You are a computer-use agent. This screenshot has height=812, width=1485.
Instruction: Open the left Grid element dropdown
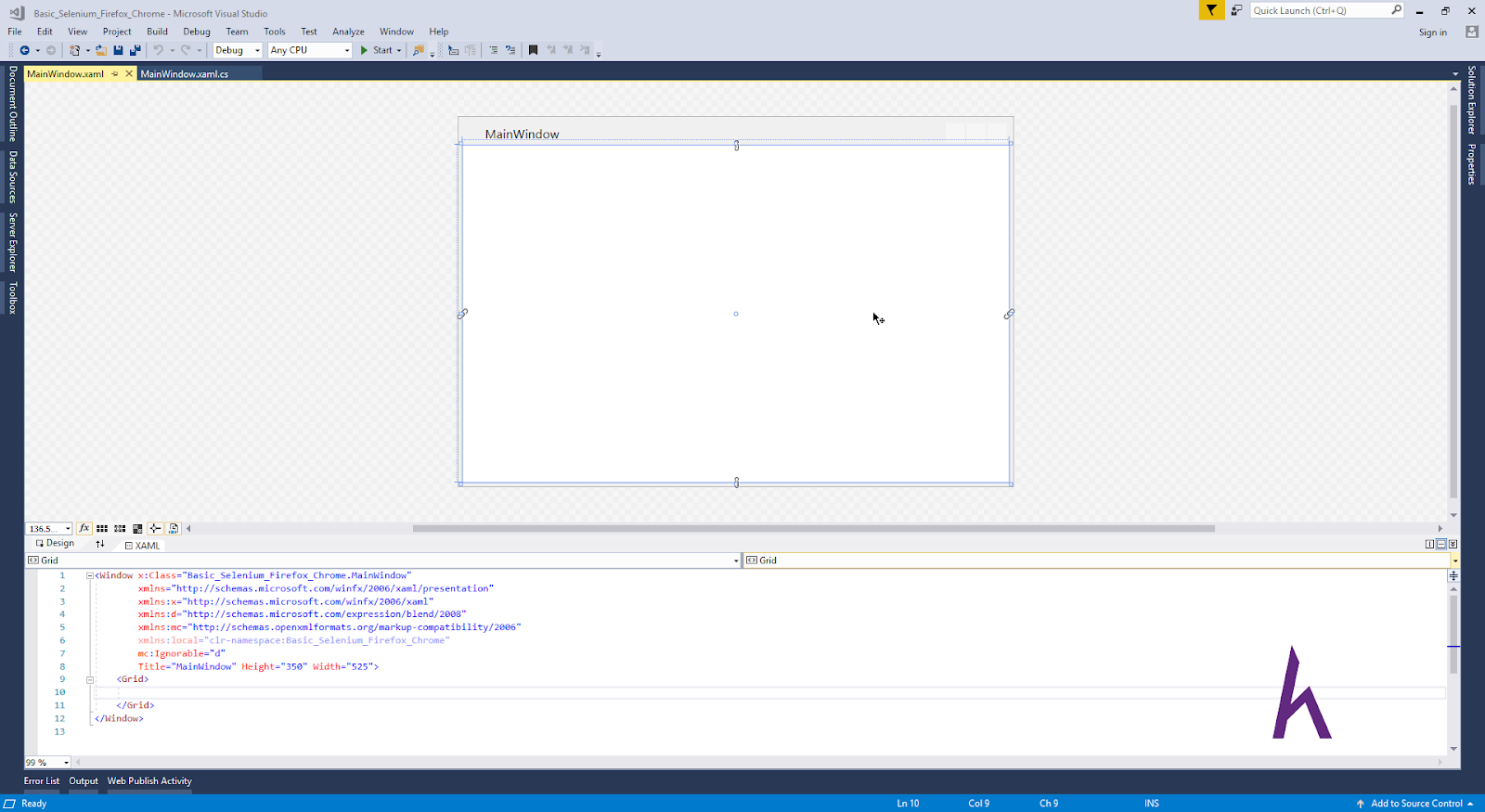[736, 561]
